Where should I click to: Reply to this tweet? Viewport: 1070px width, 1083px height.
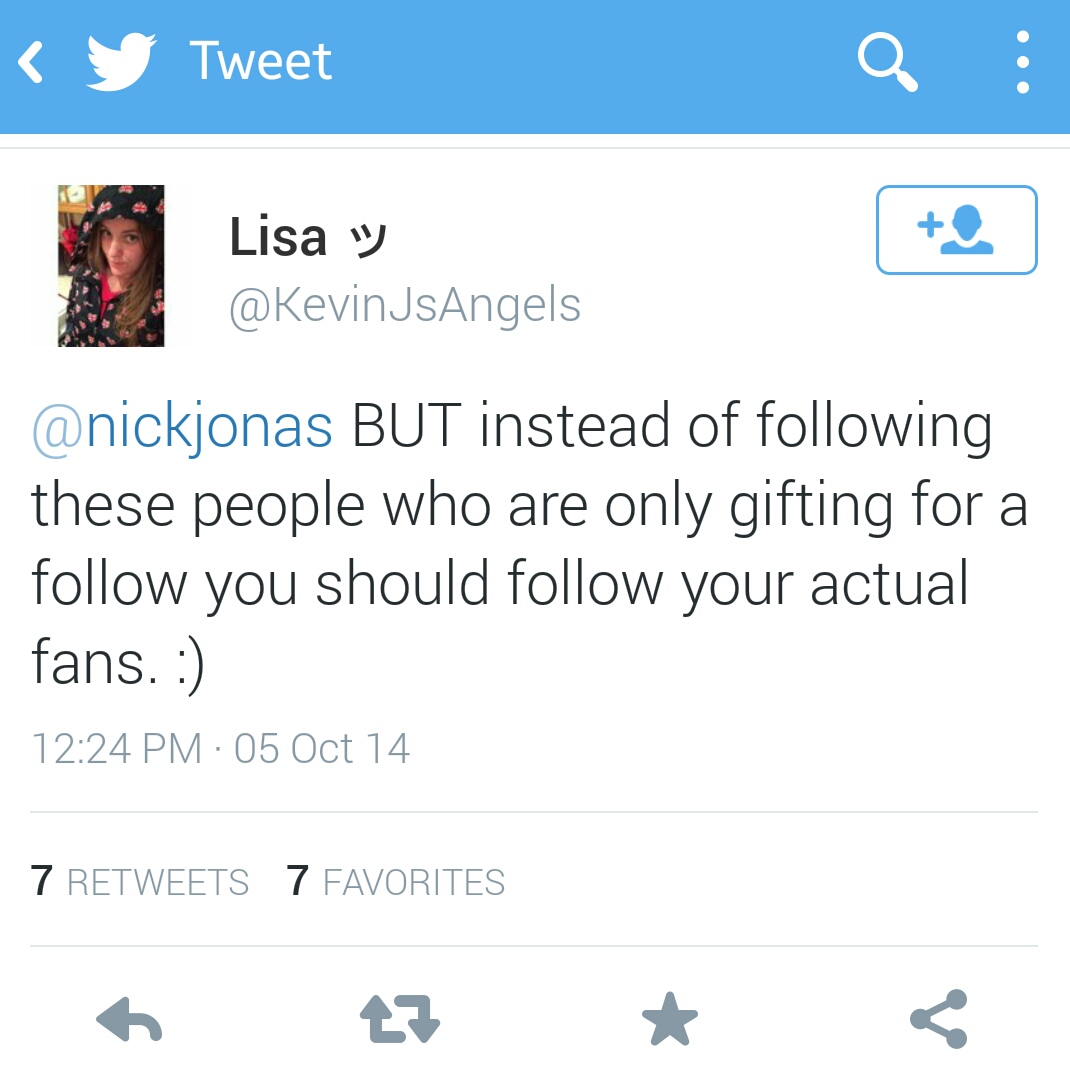129,1019
